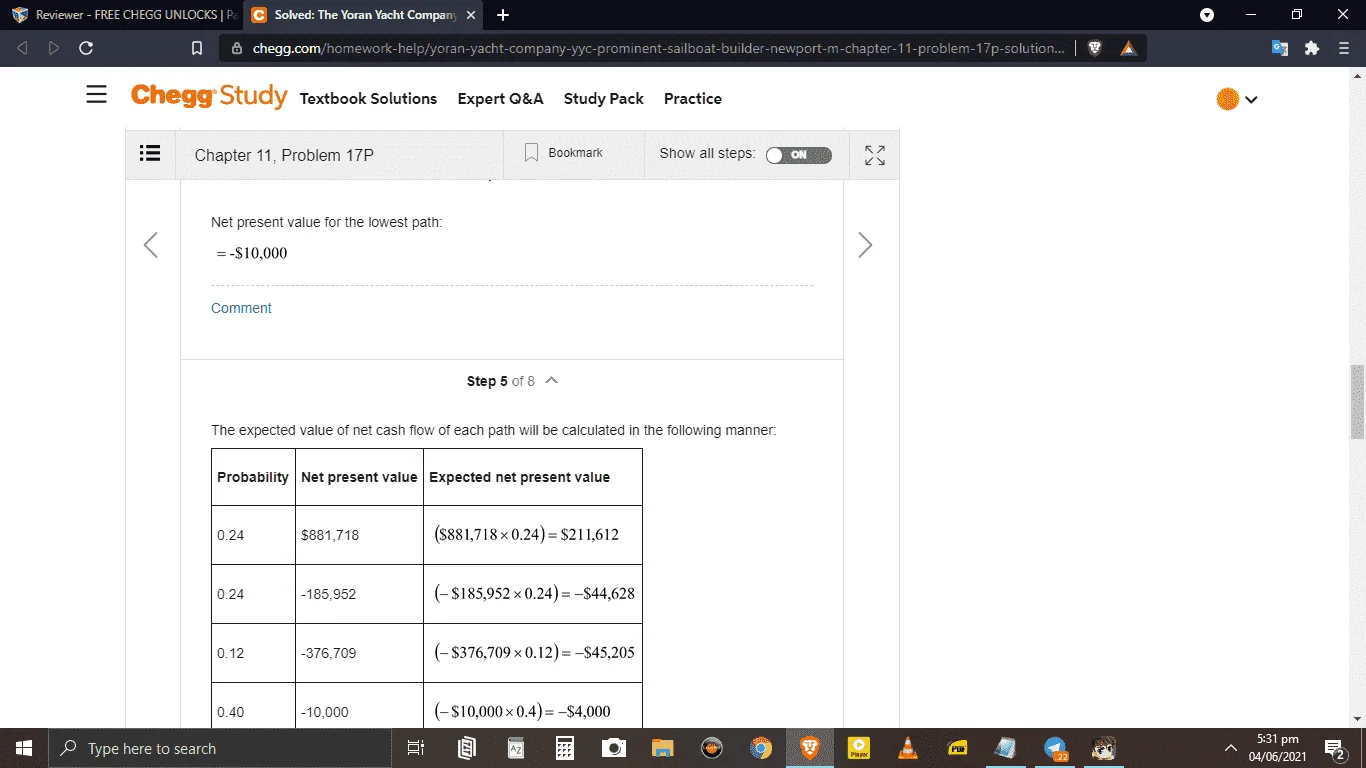
Task: Open the Windows Start menu
Action: [24, 748]
